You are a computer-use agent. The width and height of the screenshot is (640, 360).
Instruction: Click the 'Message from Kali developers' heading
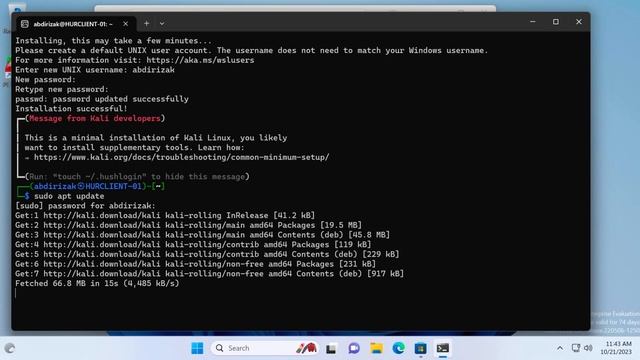[x=95, y=118]
